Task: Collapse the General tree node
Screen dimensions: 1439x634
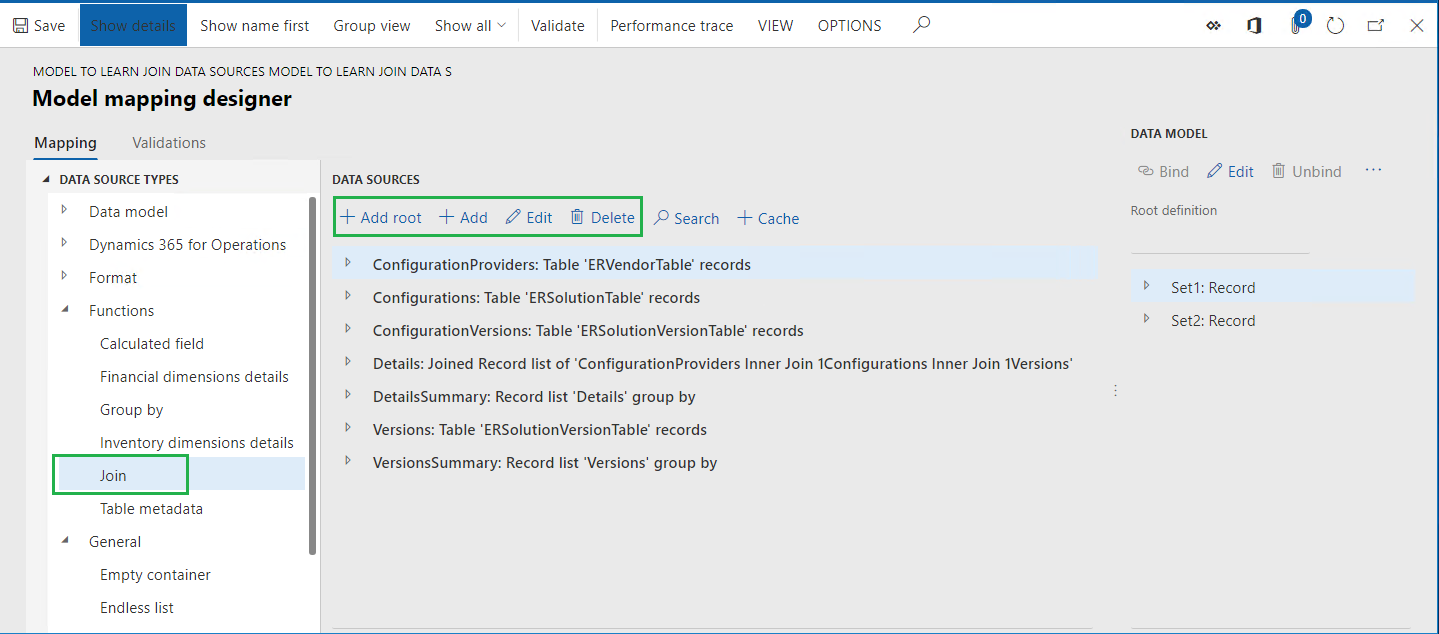Action: (x=65, y=541)
